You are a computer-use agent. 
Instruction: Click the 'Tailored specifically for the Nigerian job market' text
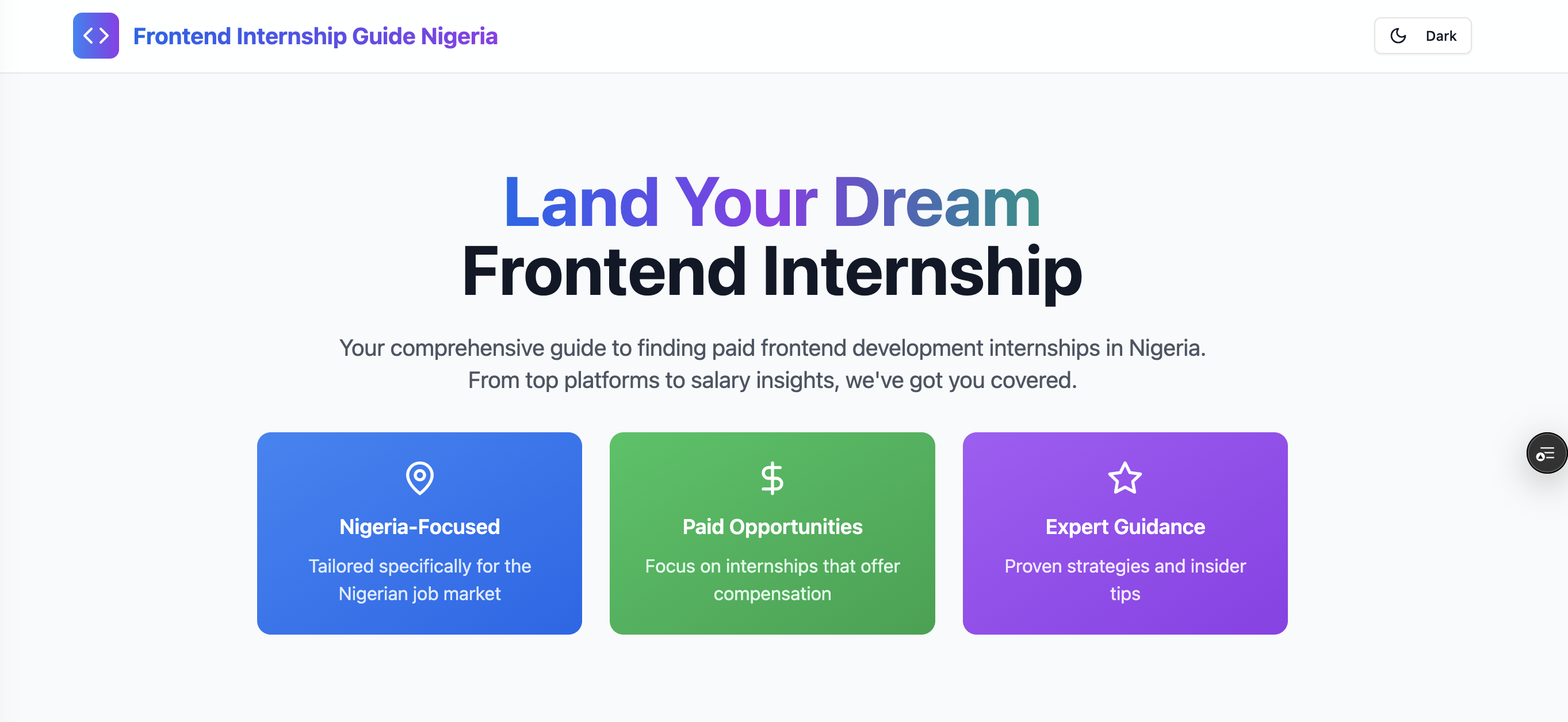(419, 579)
